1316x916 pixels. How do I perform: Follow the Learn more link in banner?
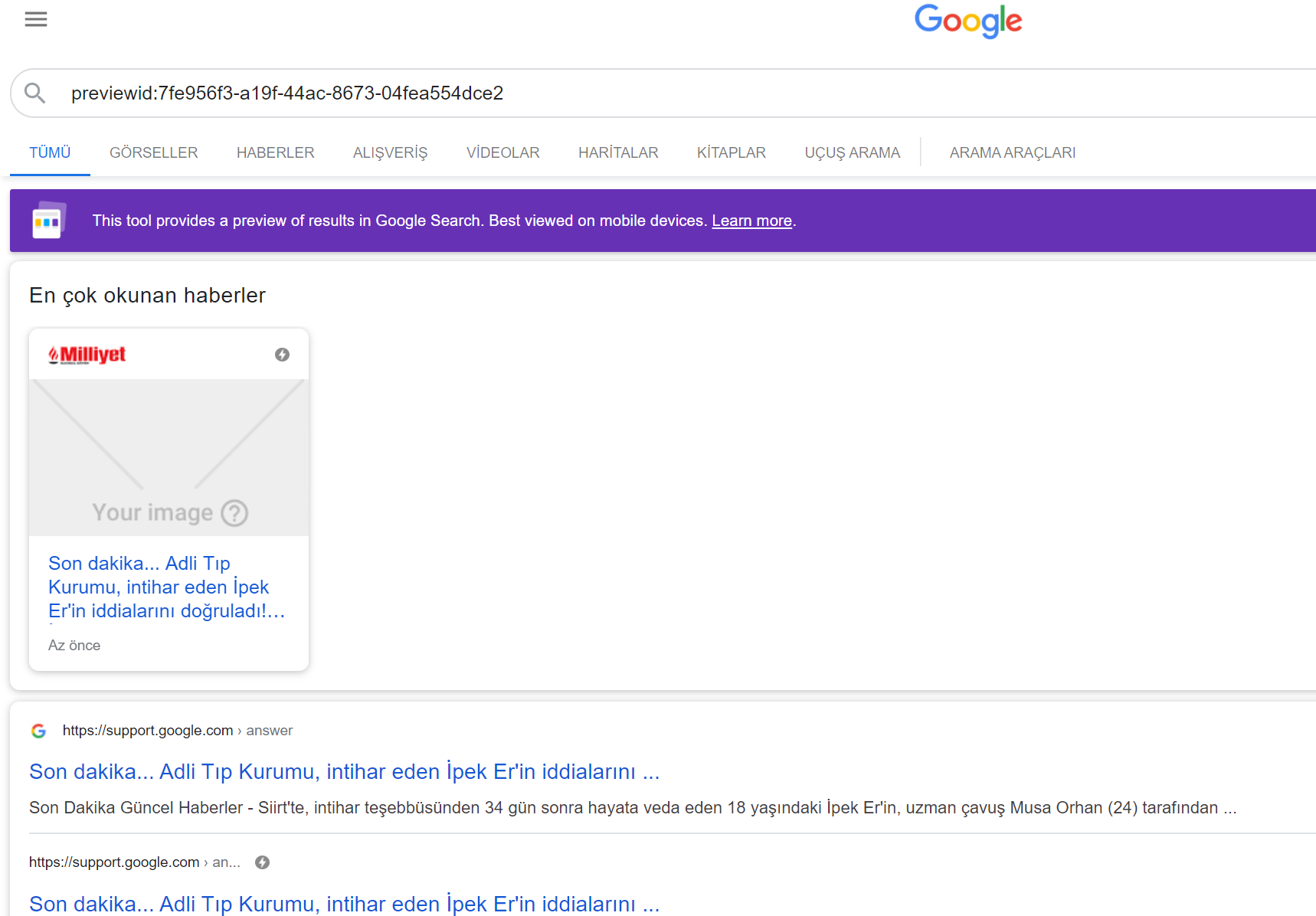click(751, 221)
